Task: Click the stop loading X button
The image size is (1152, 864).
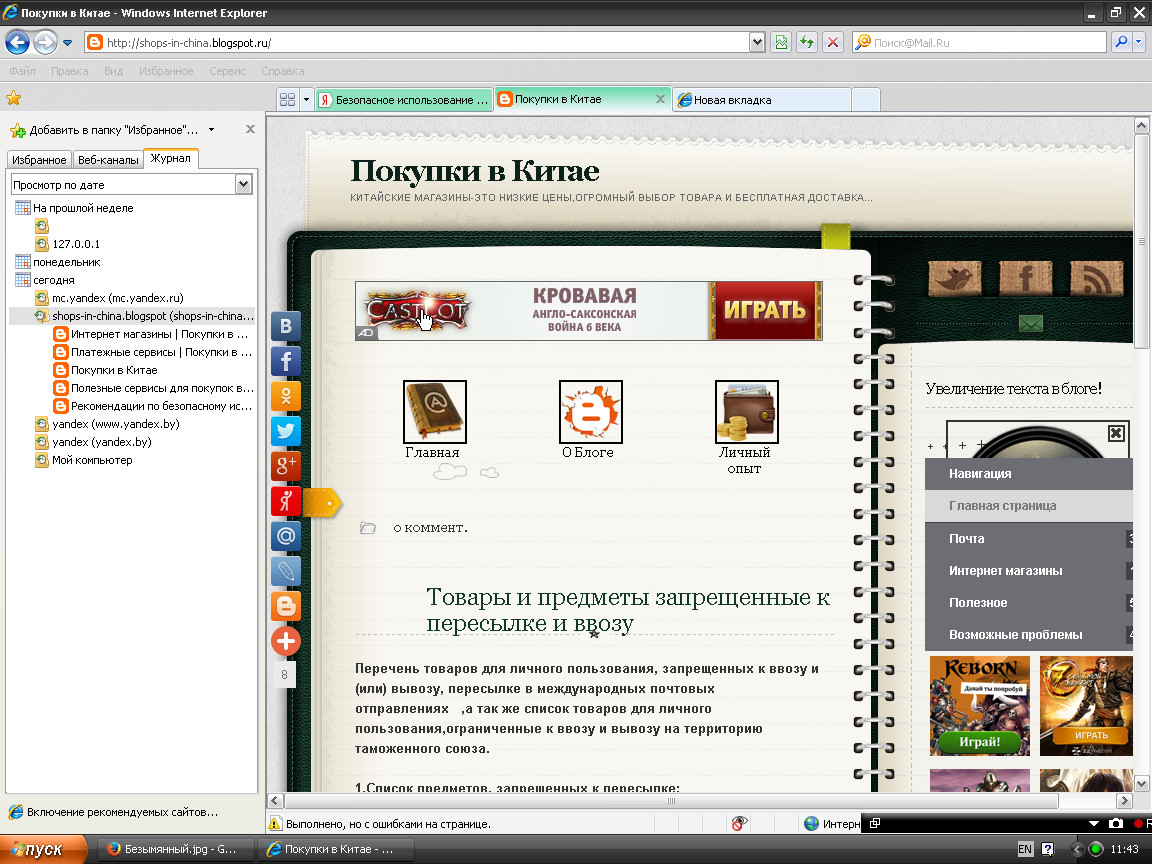Action: [832, 43]
